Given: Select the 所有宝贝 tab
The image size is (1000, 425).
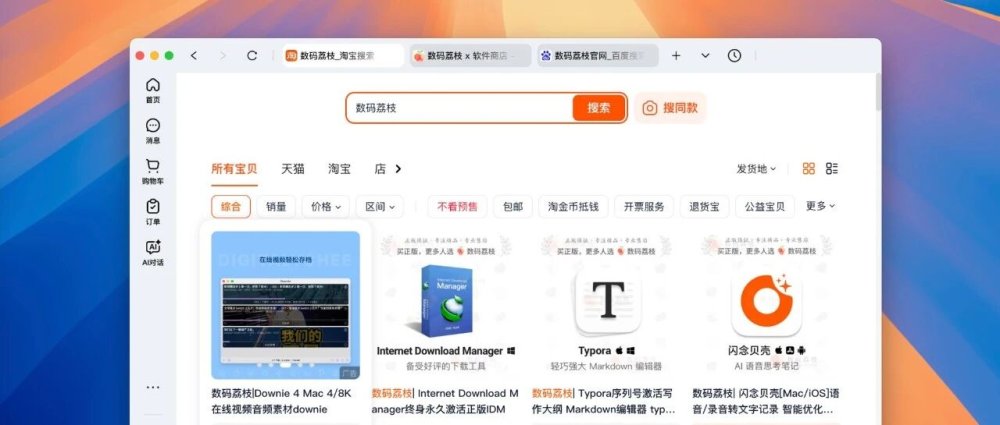Looking at the screenshot, I should [234, 169].
